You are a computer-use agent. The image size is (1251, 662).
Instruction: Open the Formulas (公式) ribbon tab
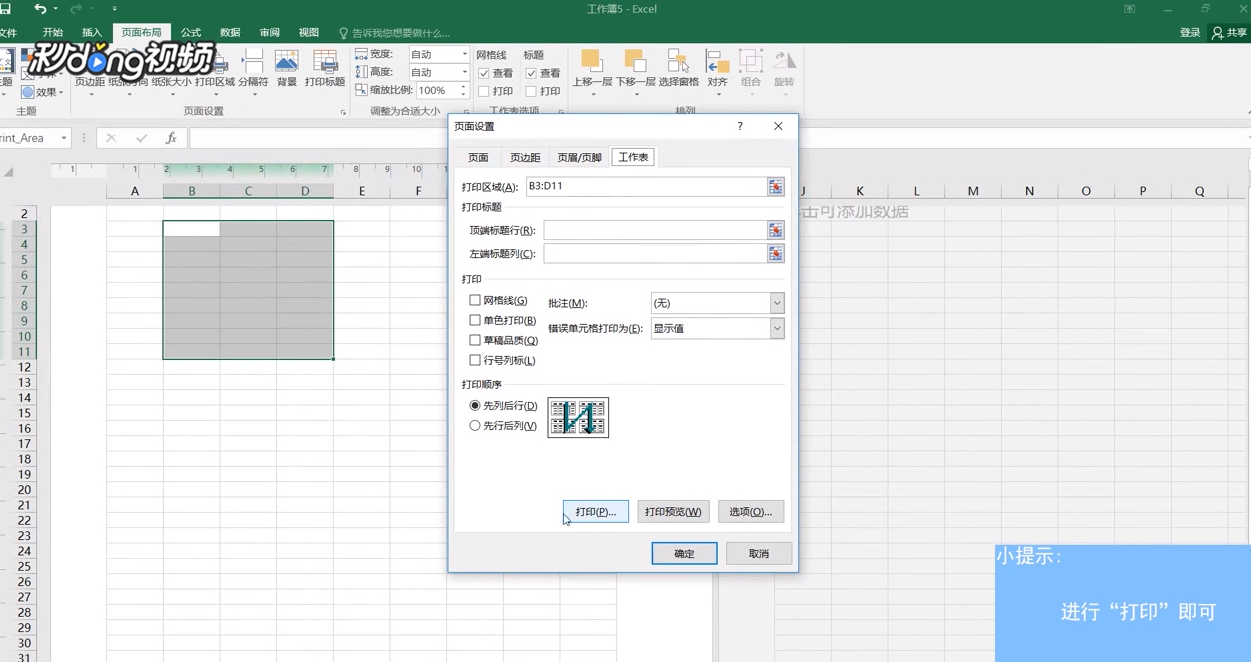[191, 33]
